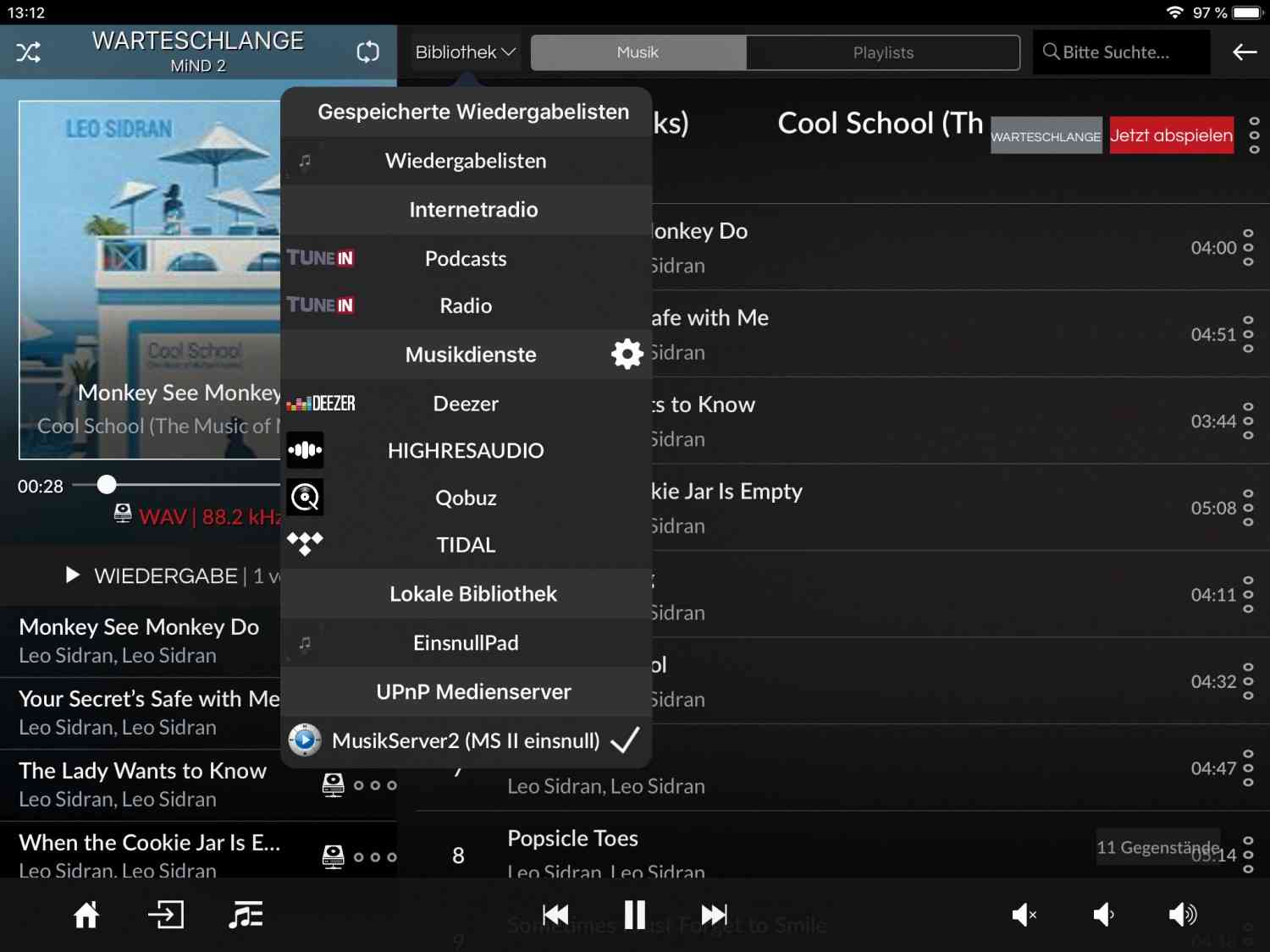This screenshot has width=1270, height=952.
Task: Skip to the previous track
Action: pos(555,915)
